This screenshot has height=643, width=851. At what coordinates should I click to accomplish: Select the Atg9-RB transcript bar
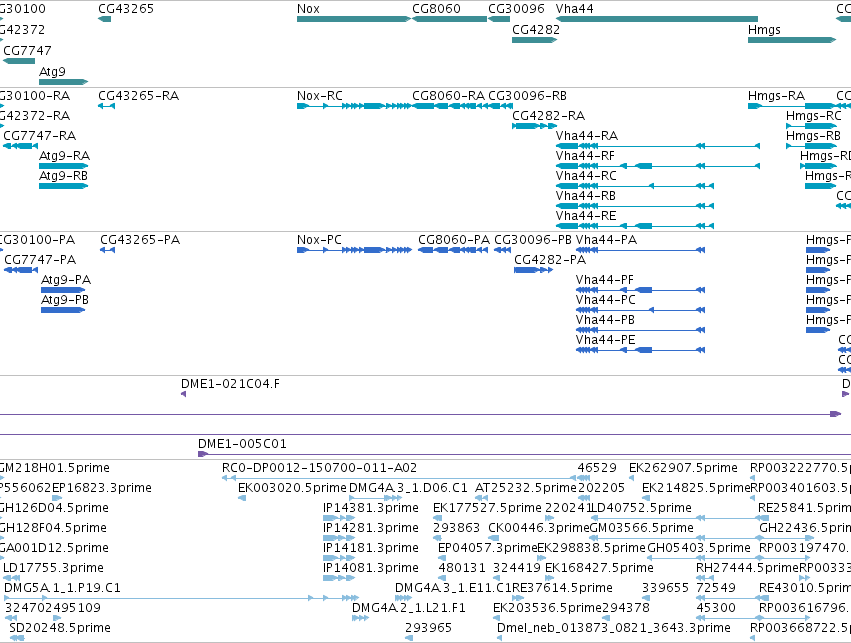point(63,186)
